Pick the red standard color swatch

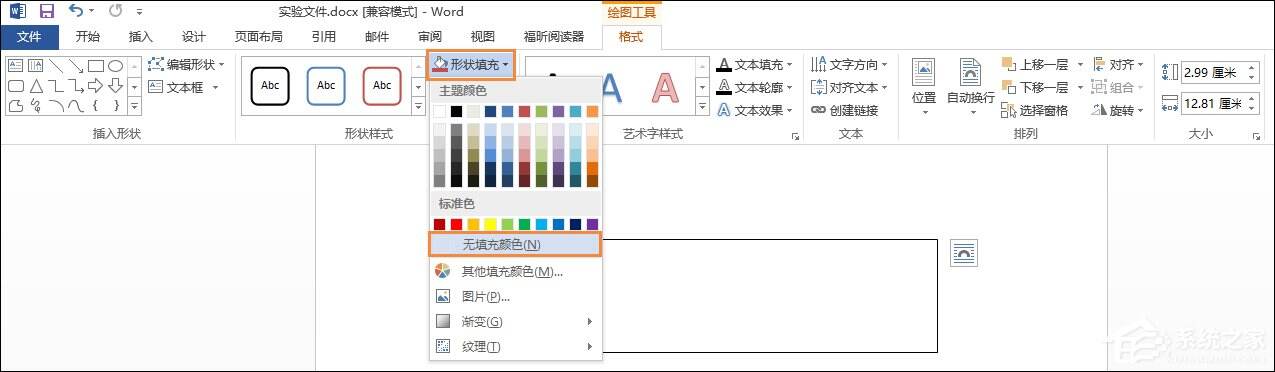(x=457, y=225)
